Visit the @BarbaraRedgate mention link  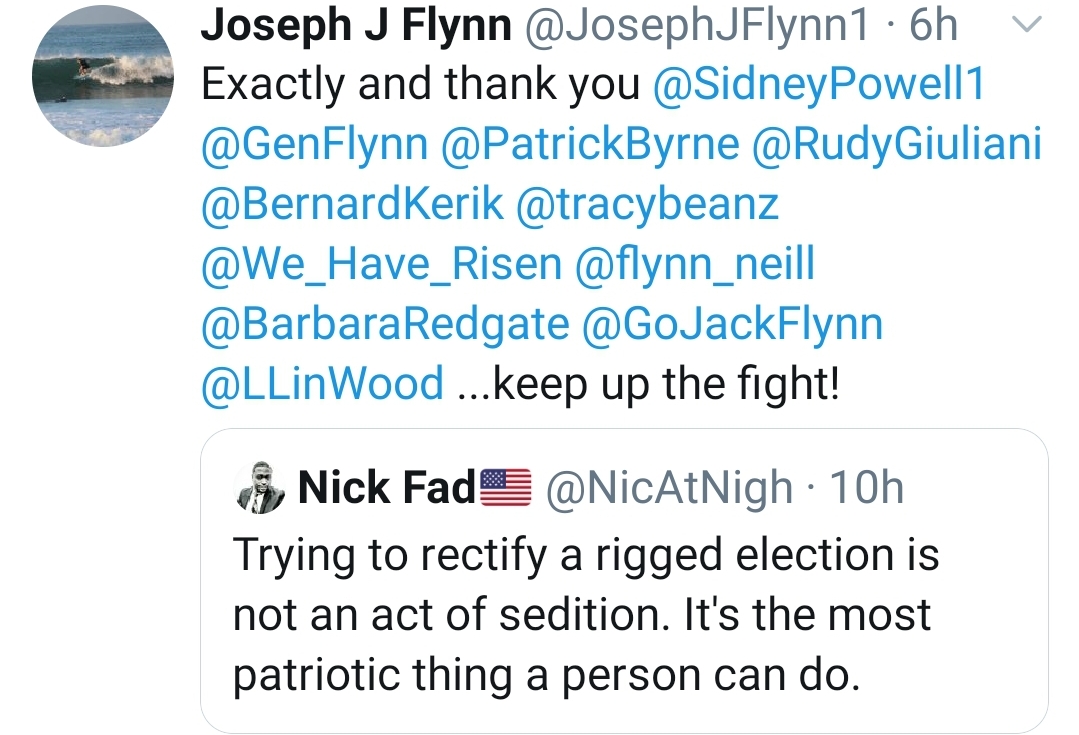pos(385,325)
